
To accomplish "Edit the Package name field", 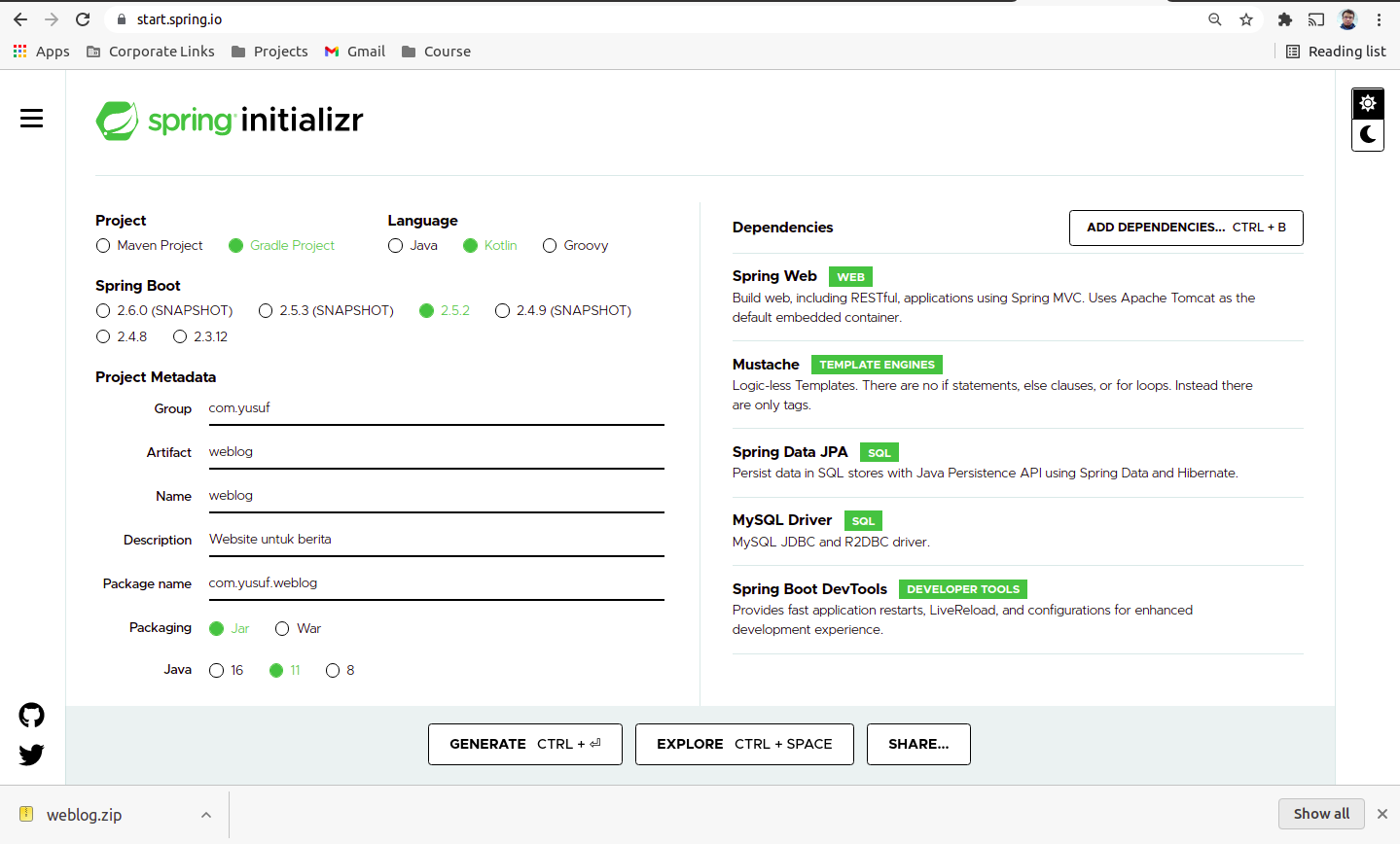I will pyautogui.click(x=436, y=583).
